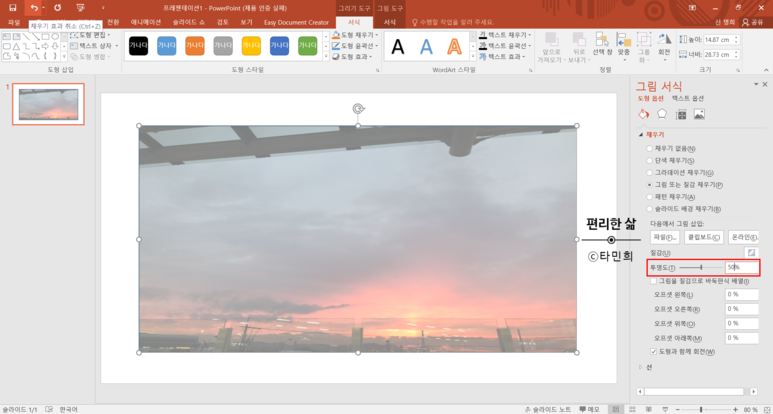Switch to 텍스트 옵션 in the format pane
The image size is (773, 414).
click(688, 99)
